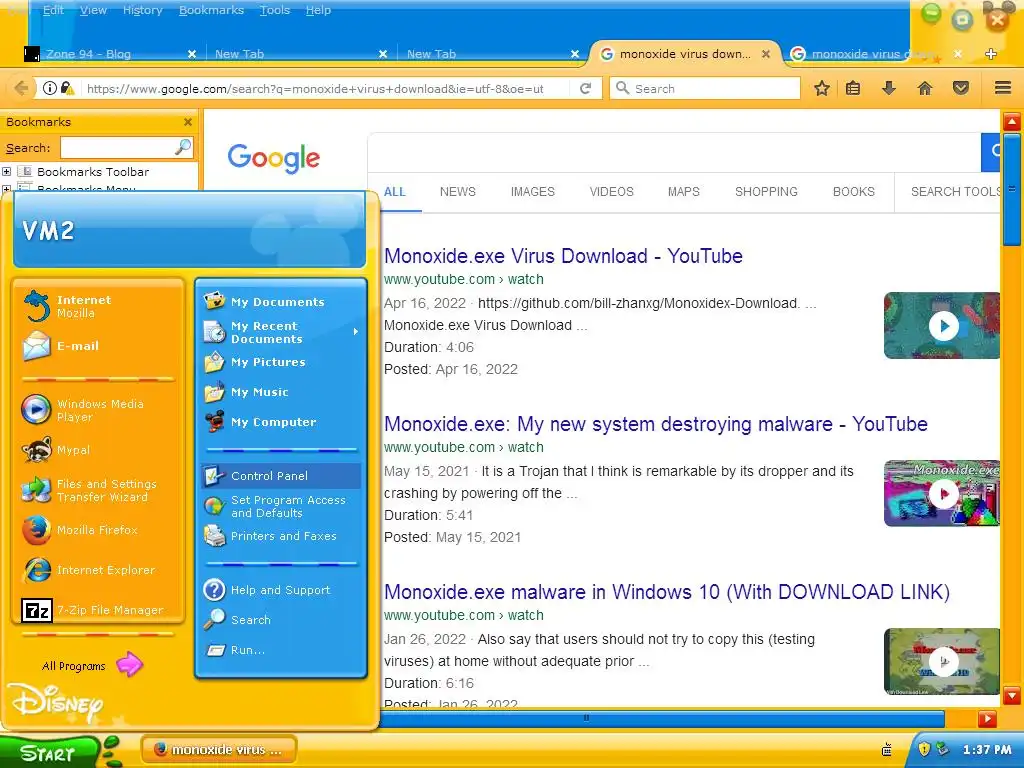Play second Monoxide.exe video thumbnail
Screen dimensions: 1024x768
[x=942, y=493]
